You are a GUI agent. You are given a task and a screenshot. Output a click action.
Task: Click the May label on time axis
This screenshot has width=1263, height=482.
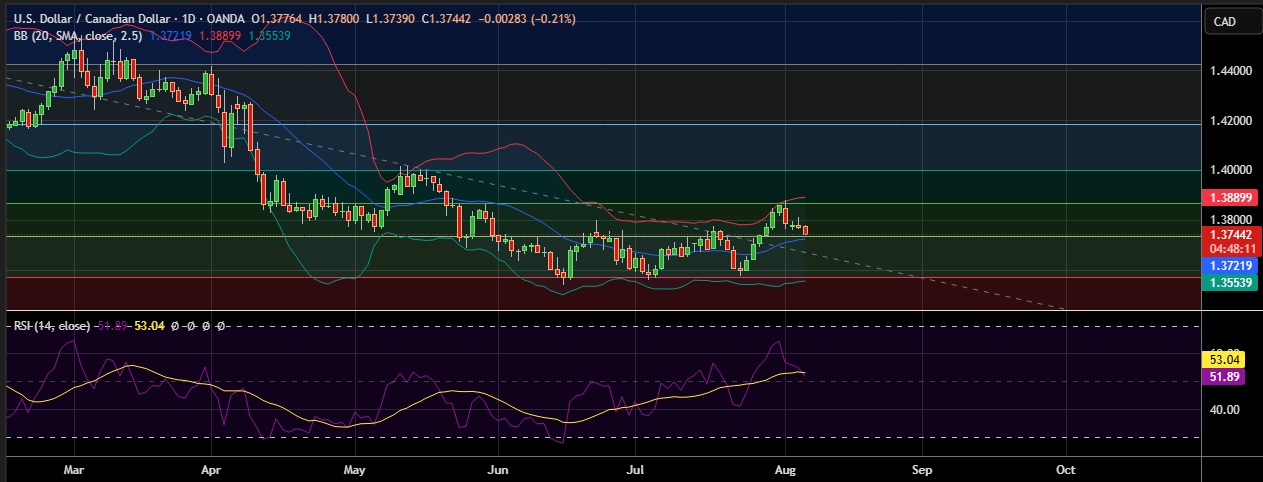tap(355, 468)
